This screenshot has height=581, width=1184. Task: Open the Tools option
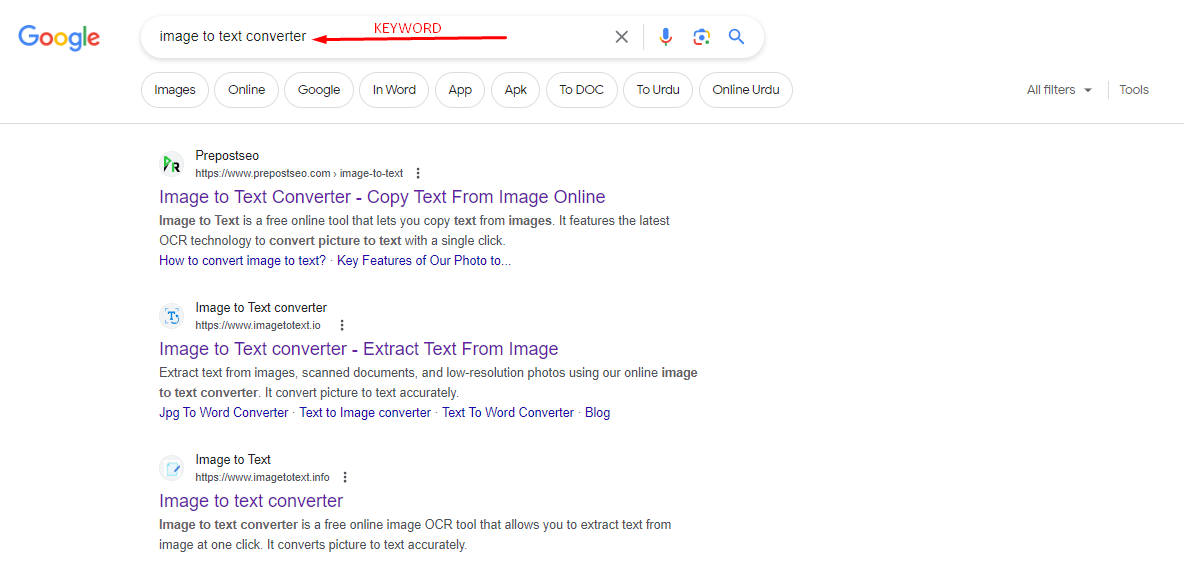pyautogui.click(x=1133, y=90)
